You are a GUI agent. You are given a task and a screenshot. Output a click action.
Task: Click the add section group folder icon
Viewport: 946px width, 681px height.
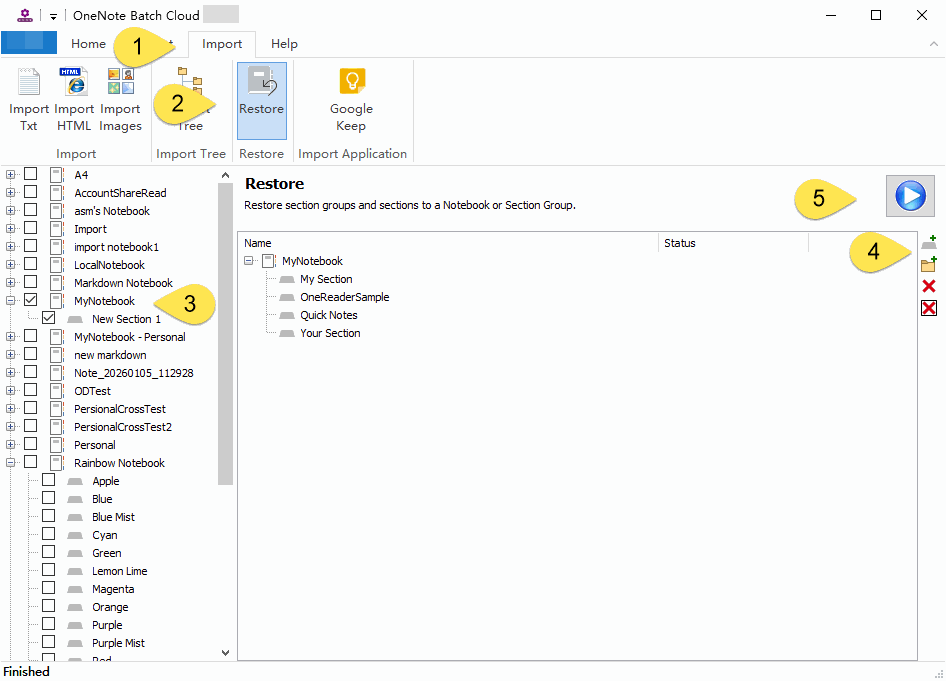coord(928,265)
